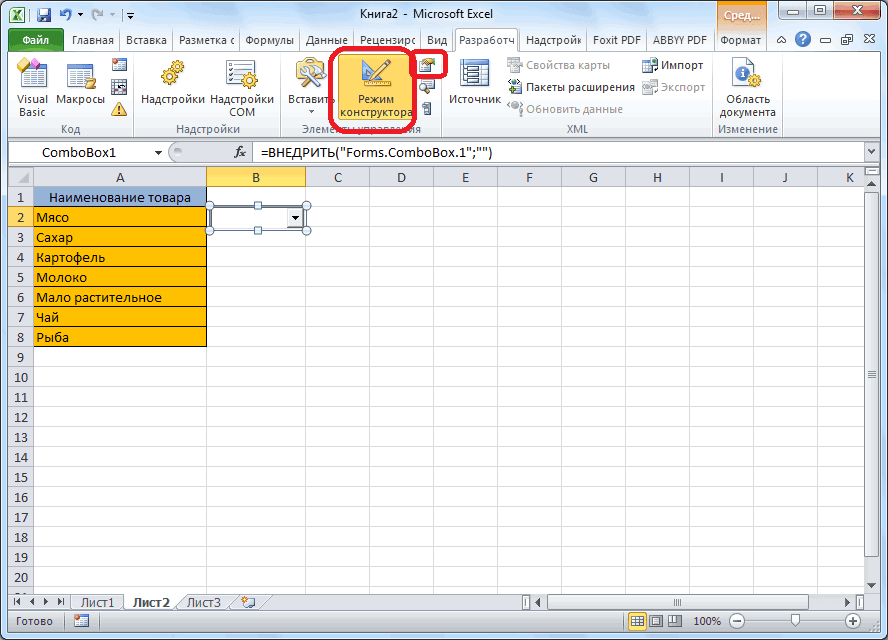Open the Лист3 sheet tab

pos(204,602)
